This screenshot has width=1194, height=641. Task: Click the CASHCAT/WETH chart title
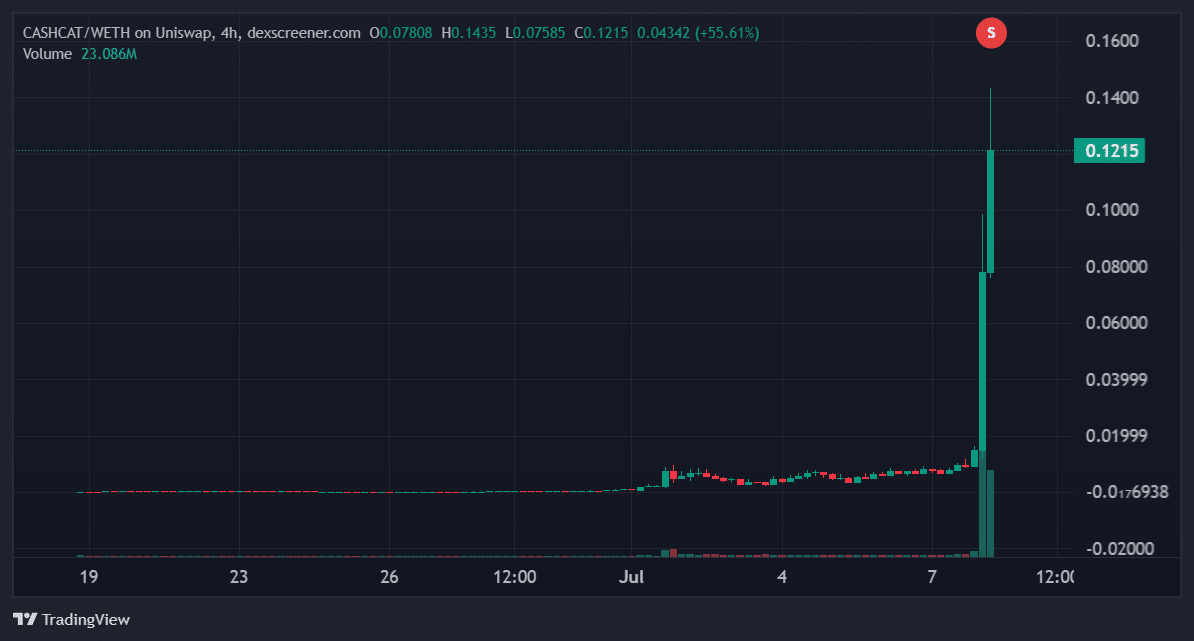[x=192, y=33]
